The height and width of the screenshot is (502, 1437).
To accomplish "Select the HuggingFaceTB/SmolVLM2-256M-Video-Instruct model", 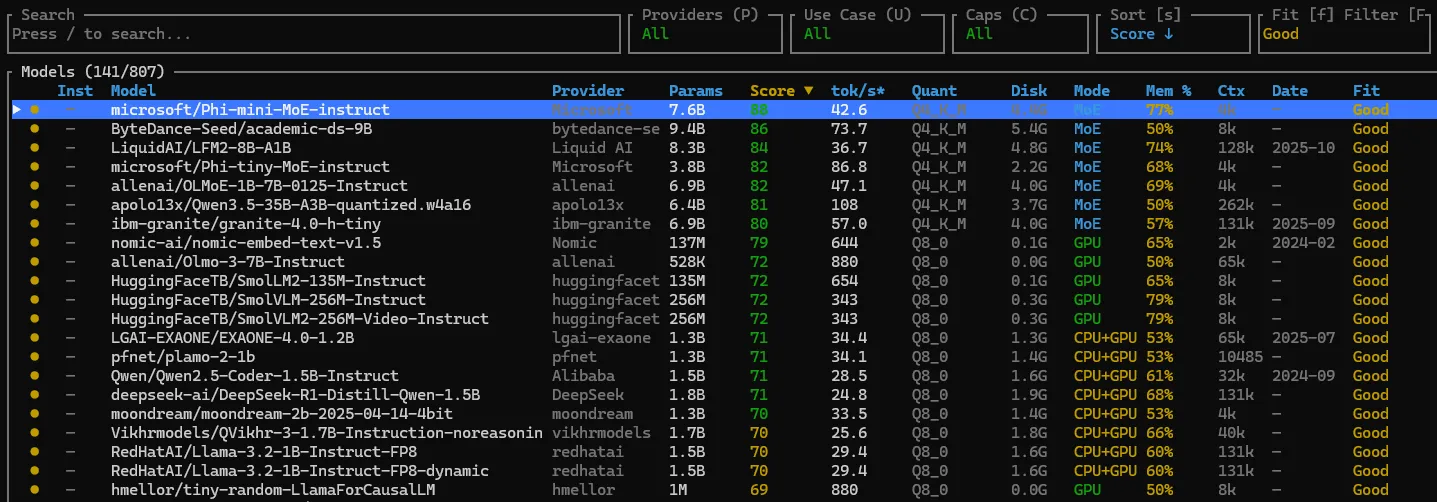I will [x=300, y=319].
